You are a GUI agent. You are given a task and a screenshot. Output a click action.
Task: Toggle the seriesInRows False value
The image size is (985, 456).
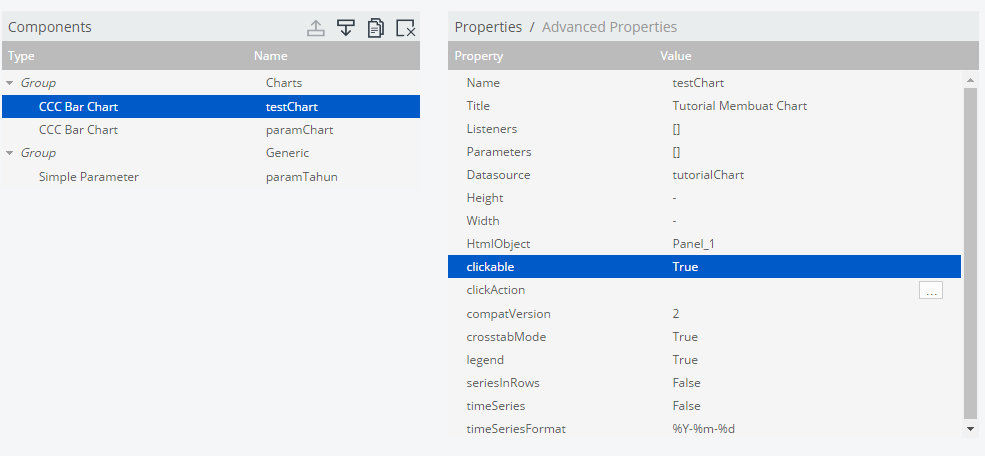click(686, 383)
